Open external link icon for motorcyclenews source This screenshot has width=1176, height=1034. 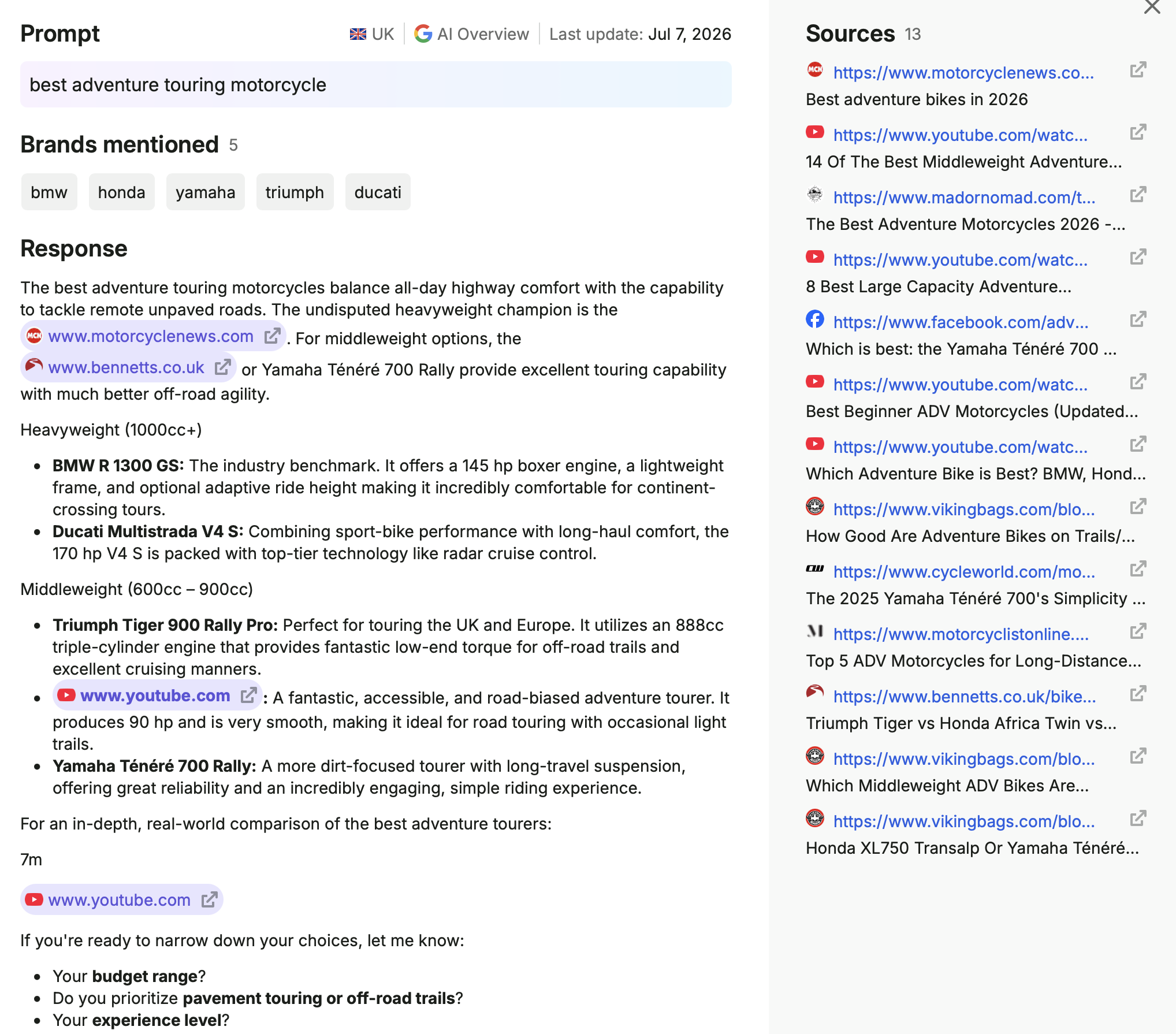tap(1138, 70)
